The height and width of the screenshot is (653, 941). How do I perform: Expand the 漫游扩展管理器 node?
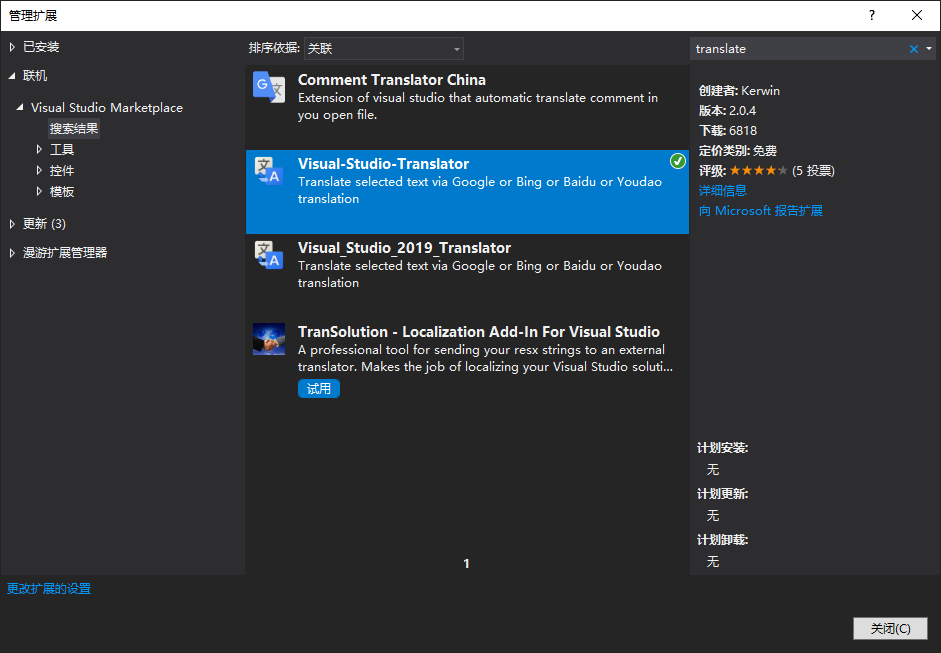tap(13, 253)
